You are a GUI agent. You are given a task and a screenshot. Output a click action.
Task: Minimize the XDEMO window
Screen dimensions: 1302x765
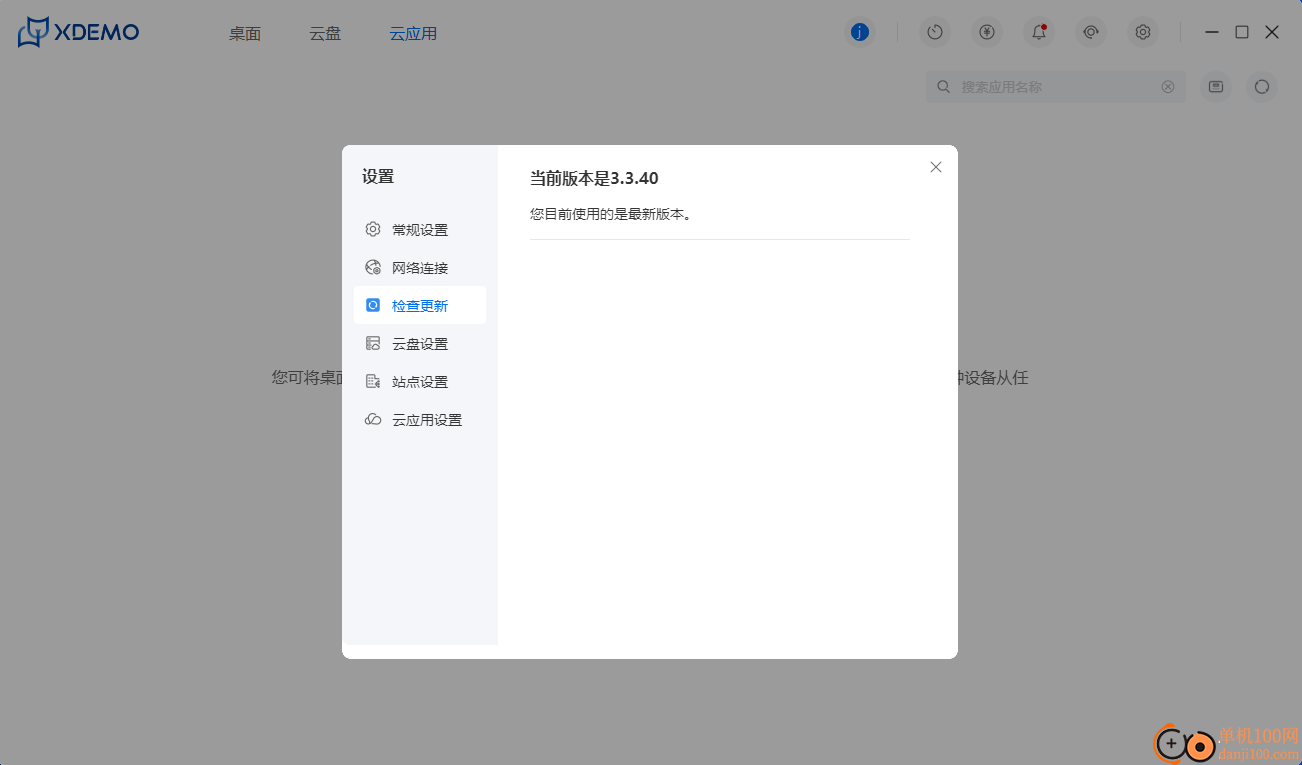pyautogui.click(x=1212, y=32)
